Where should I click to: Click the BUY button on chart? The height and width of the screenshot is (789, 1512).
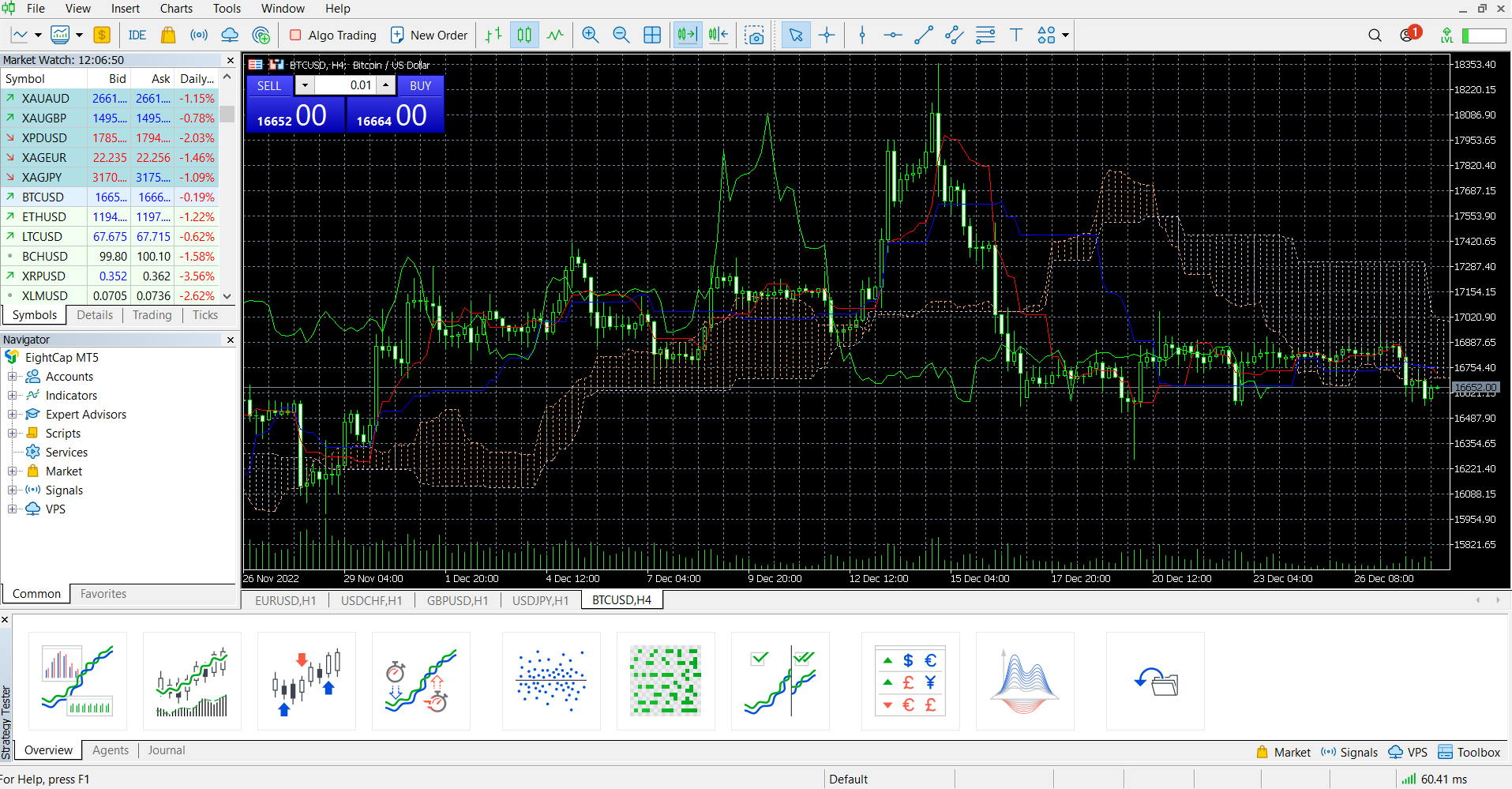pos(420,85)
